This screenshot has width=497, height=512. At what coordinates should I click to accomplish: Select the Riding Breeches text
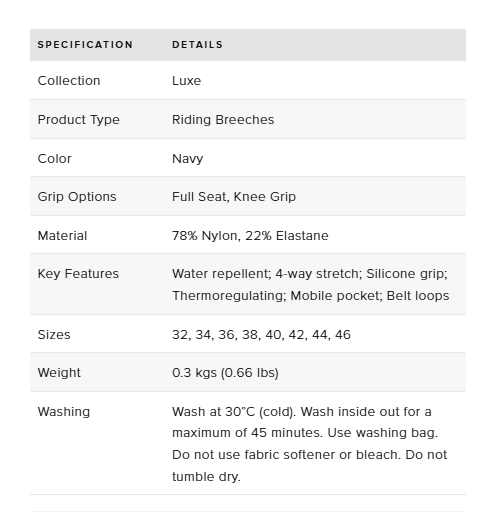point(223,120)
